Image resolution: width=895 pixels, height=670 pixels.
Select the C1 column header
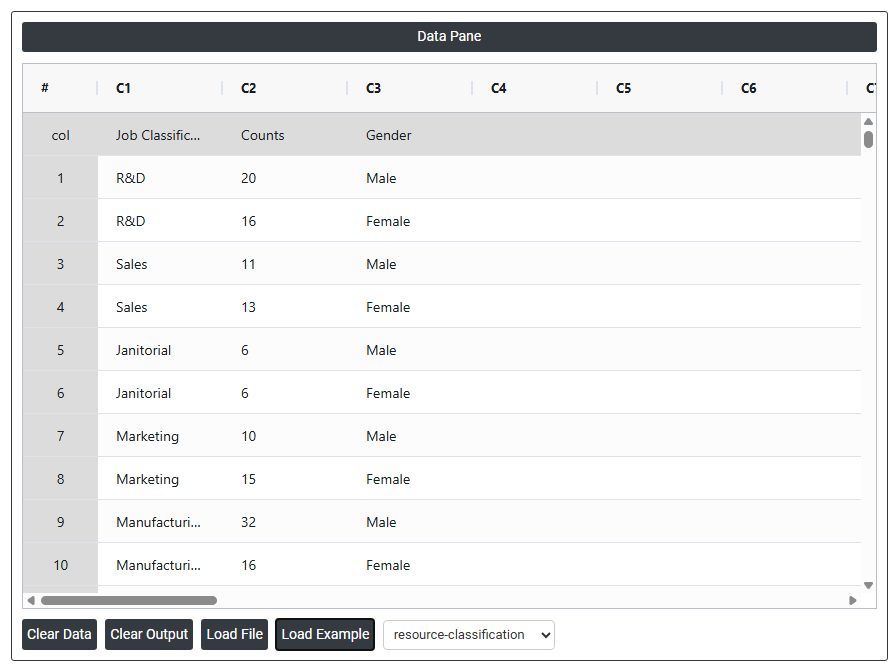coord(123,88)
